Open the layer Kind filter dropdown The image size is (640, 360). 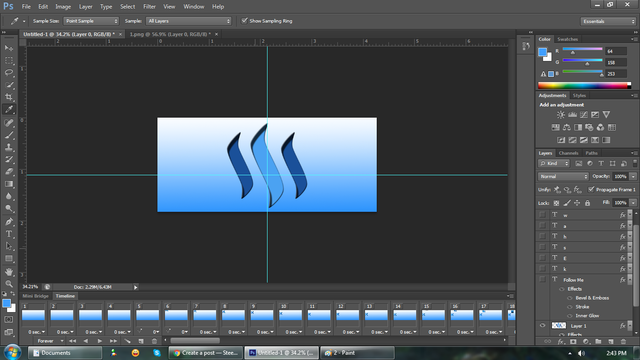point(554,163)
